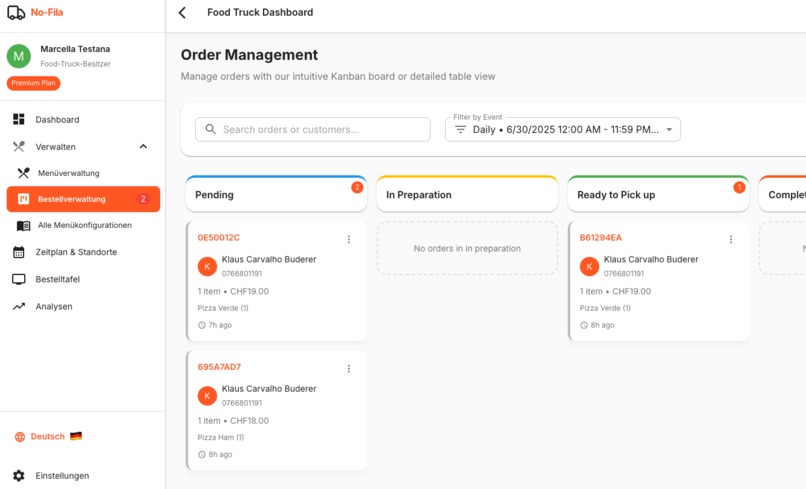Open three-dot menu on order B61294EA
The image size is (806, 489).
731,239
